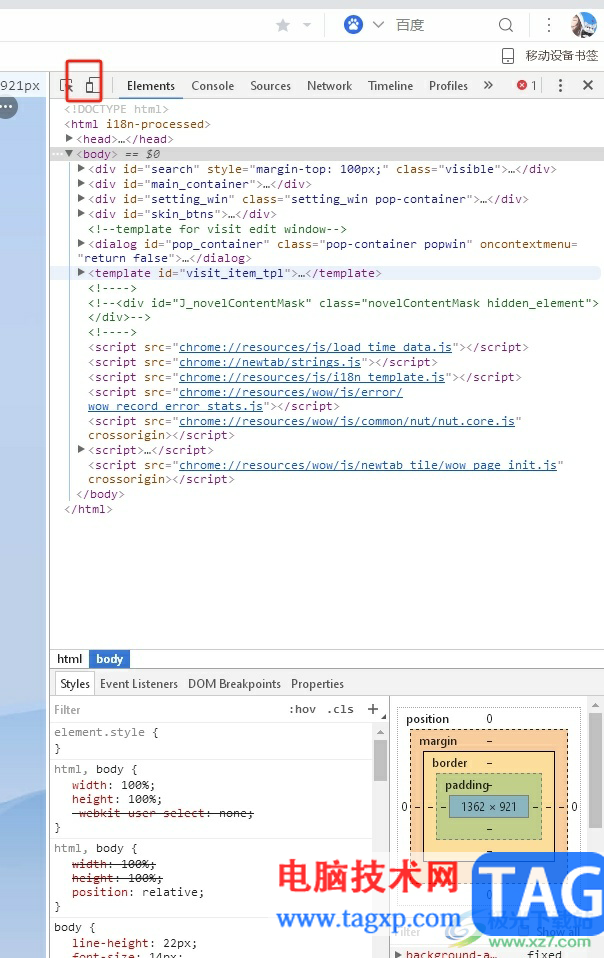604x958 pixels.
Task: Click the bookmark star icon
Action: tap(283, 25)
